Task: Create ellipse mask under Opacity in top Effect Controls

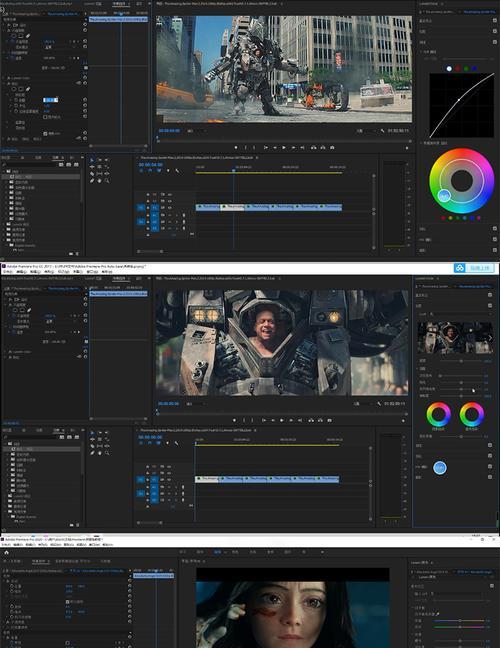Action: pyautogui.click(x=14, y=36)
